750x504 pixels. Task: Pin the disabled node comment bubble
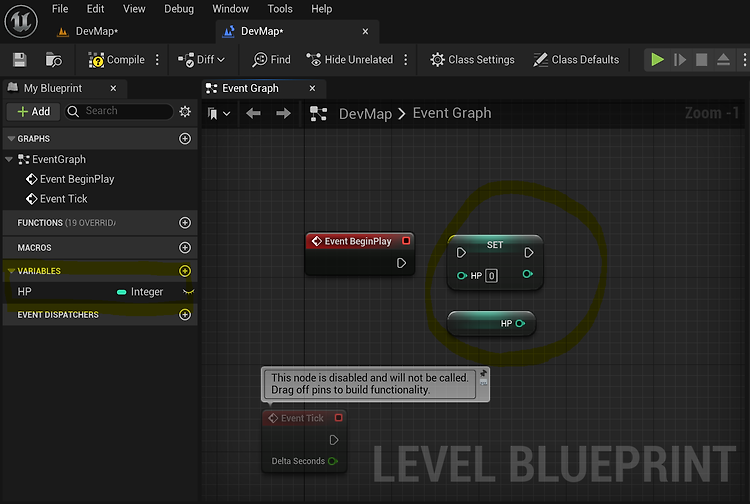pyautogui.click(x=483, y=373)
